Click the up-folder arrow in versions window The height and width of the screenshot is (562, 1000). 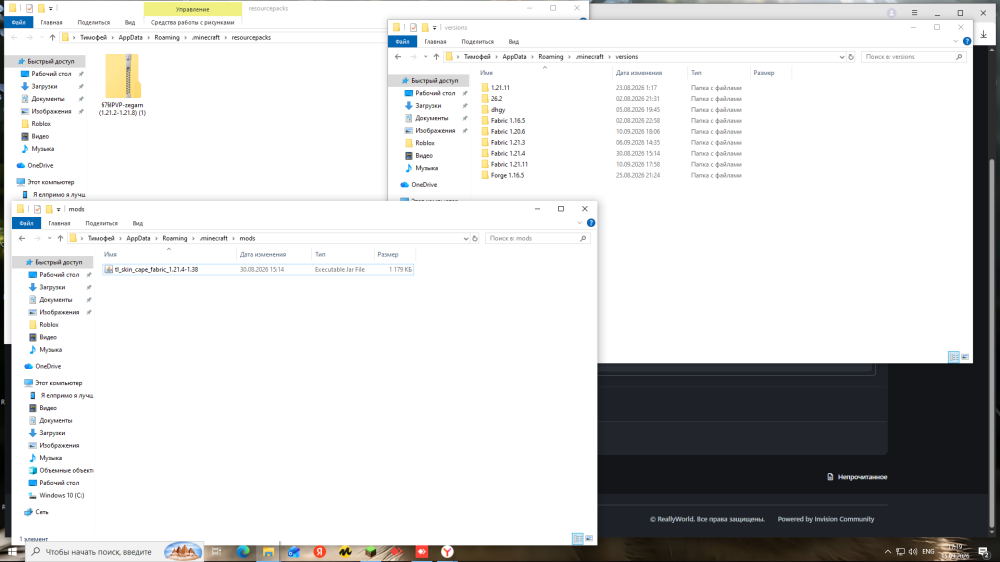click(436, 57)
